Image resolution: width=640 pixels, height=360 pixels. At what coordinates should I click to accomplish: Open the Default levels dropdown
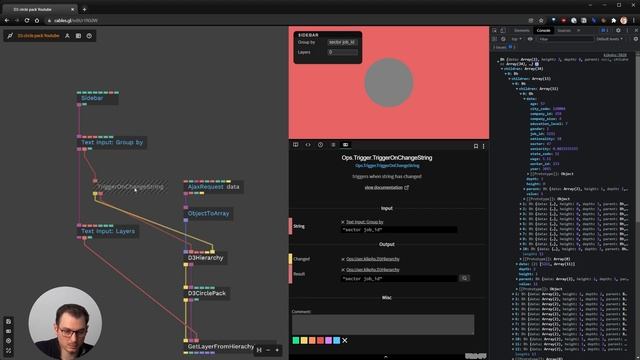coord(610,39)
